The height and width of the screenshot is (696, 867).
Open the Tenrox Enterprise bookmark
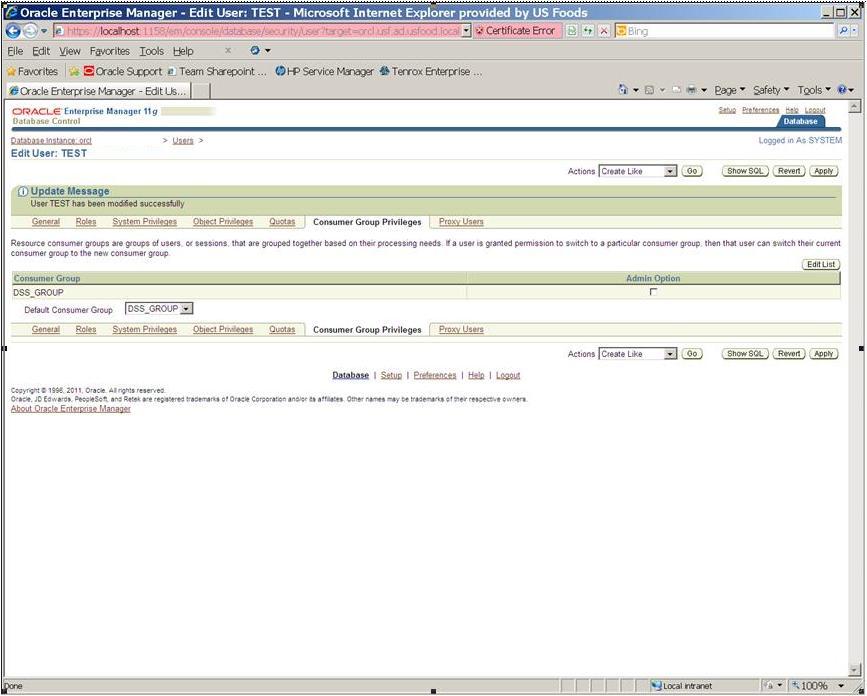click(x=431, y=71)
